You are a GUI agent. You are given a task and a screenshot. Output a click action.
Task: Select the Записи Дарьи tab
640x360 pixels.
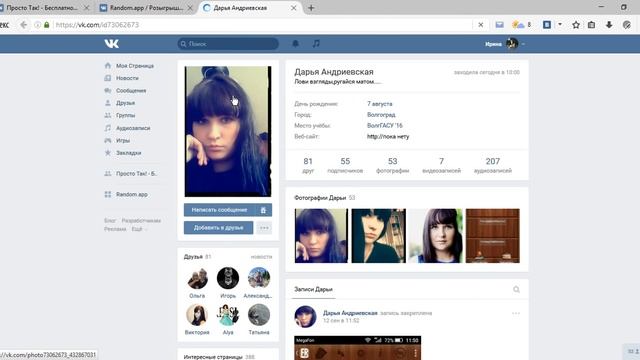point(313,289)
